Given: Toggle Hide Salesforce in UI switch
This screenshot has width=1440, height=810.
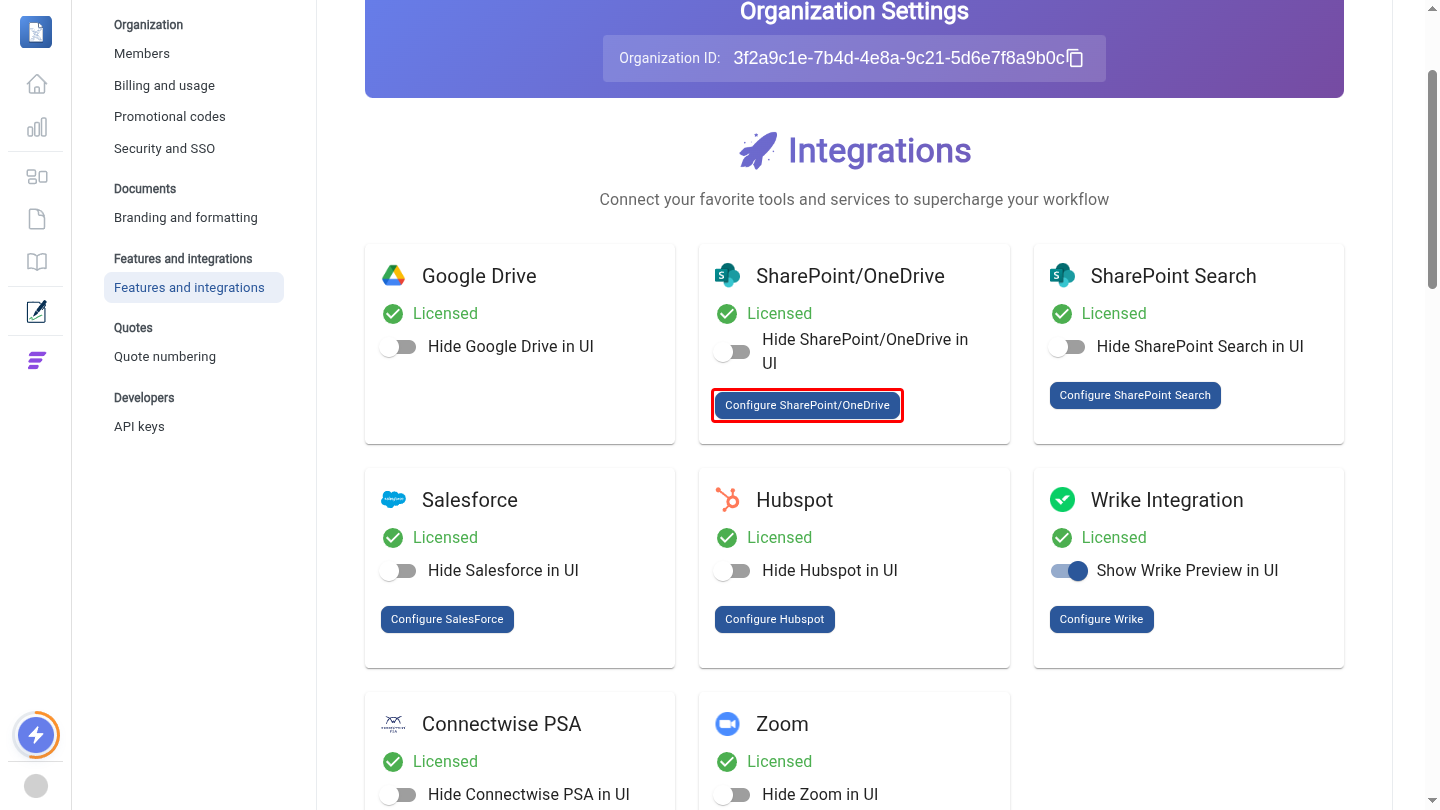Looking at the screenshot, I should (x=398, y=571).
